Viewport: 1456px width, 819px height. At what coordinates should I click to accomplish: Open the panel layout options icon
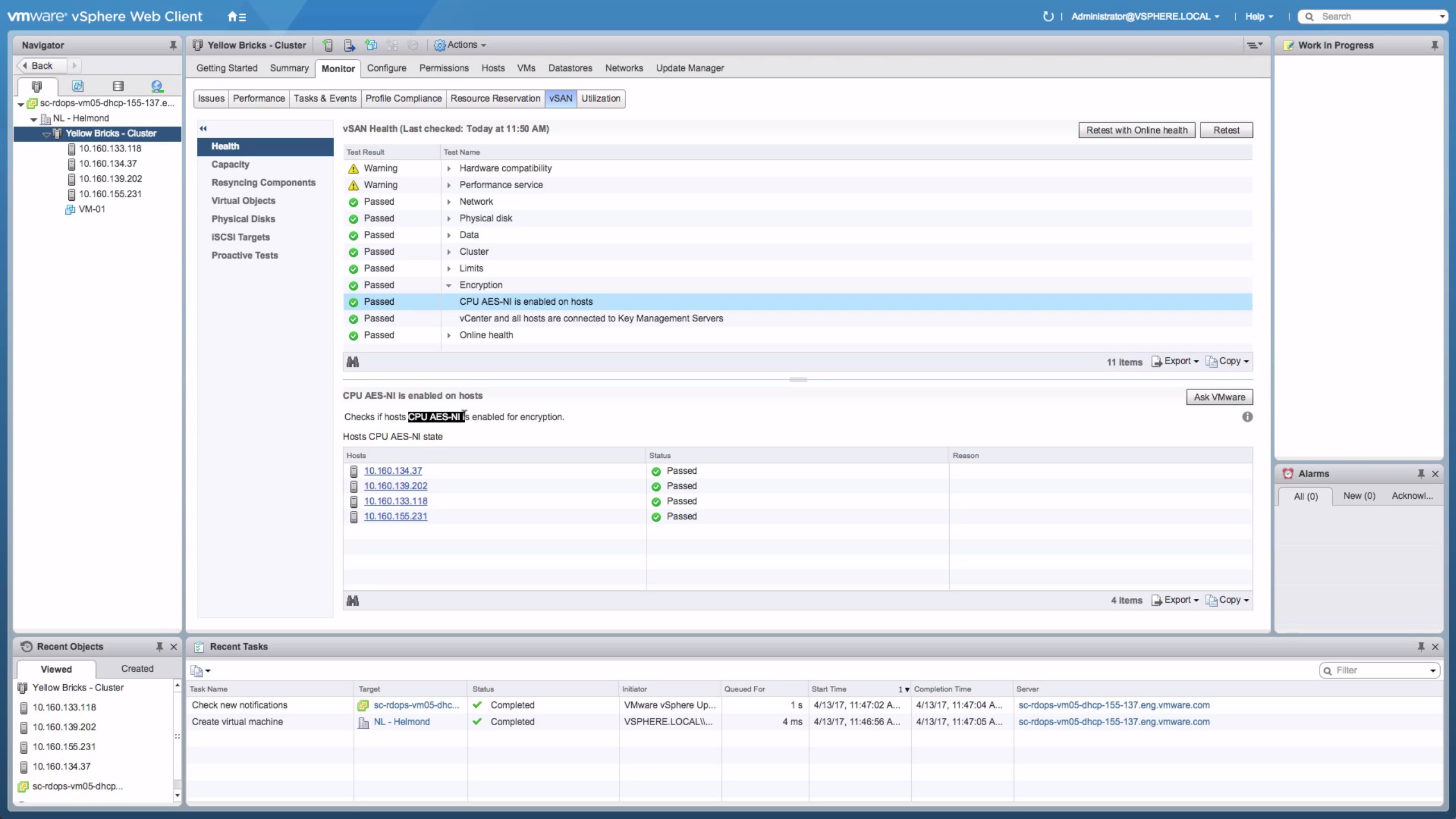point(1255,45)
